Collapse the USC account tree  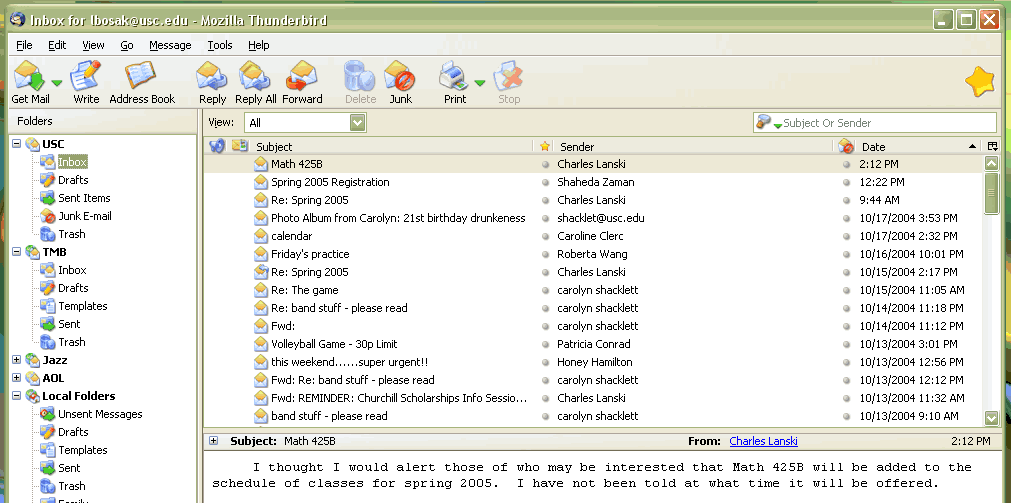point(17,144)
